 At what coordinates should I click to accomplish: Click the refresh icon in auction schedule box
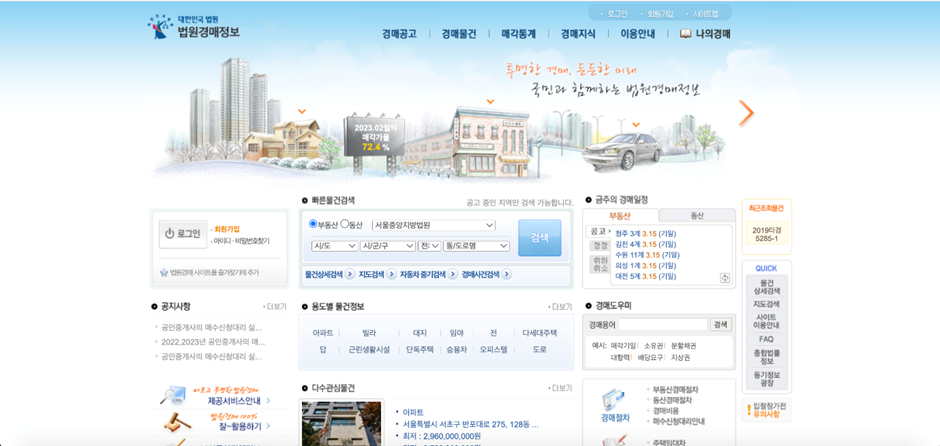[x=725, y=278]
